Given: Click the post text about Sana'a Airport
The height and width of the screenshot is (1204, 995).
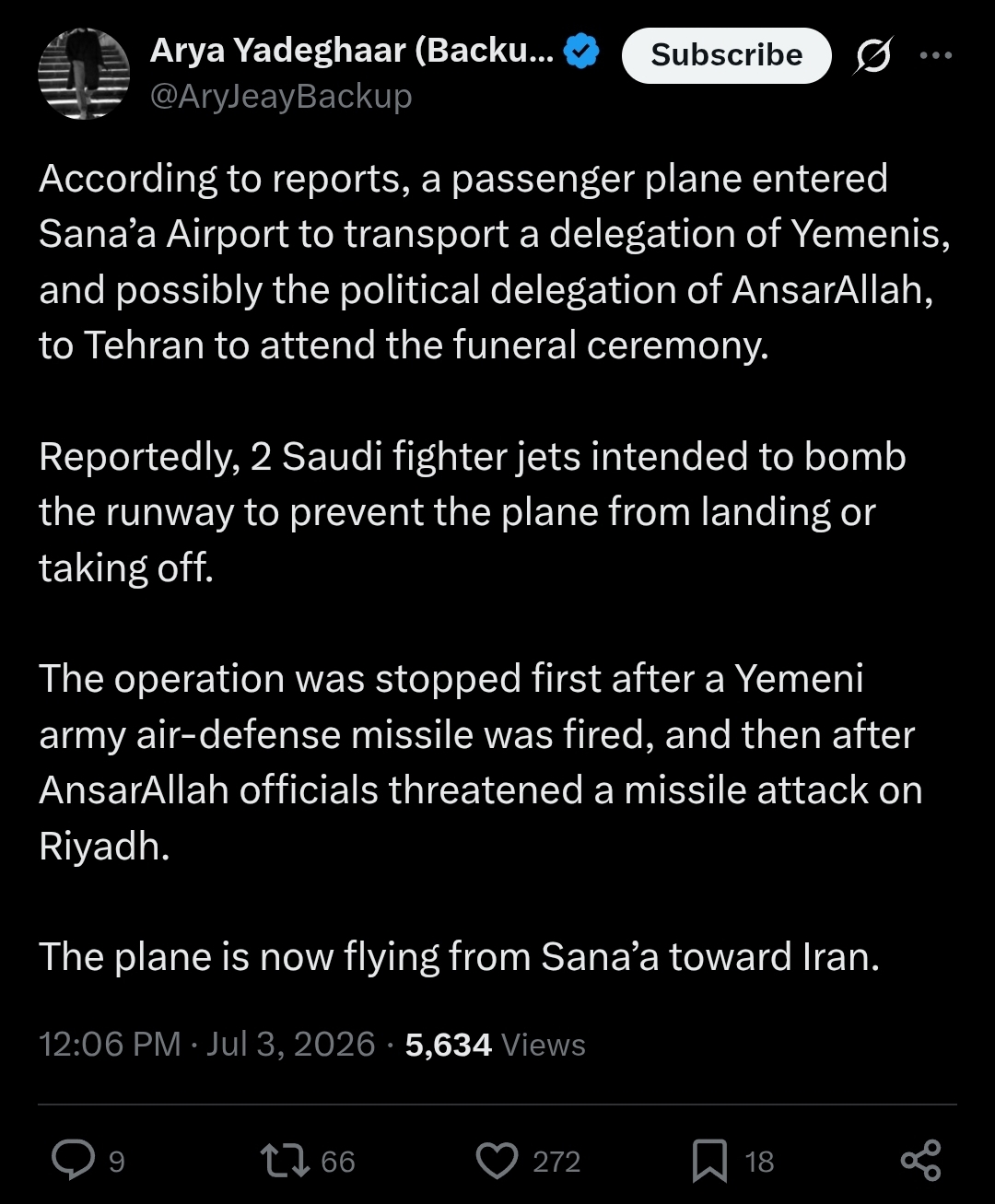Looking at the screenshot, I should point(495,262).
